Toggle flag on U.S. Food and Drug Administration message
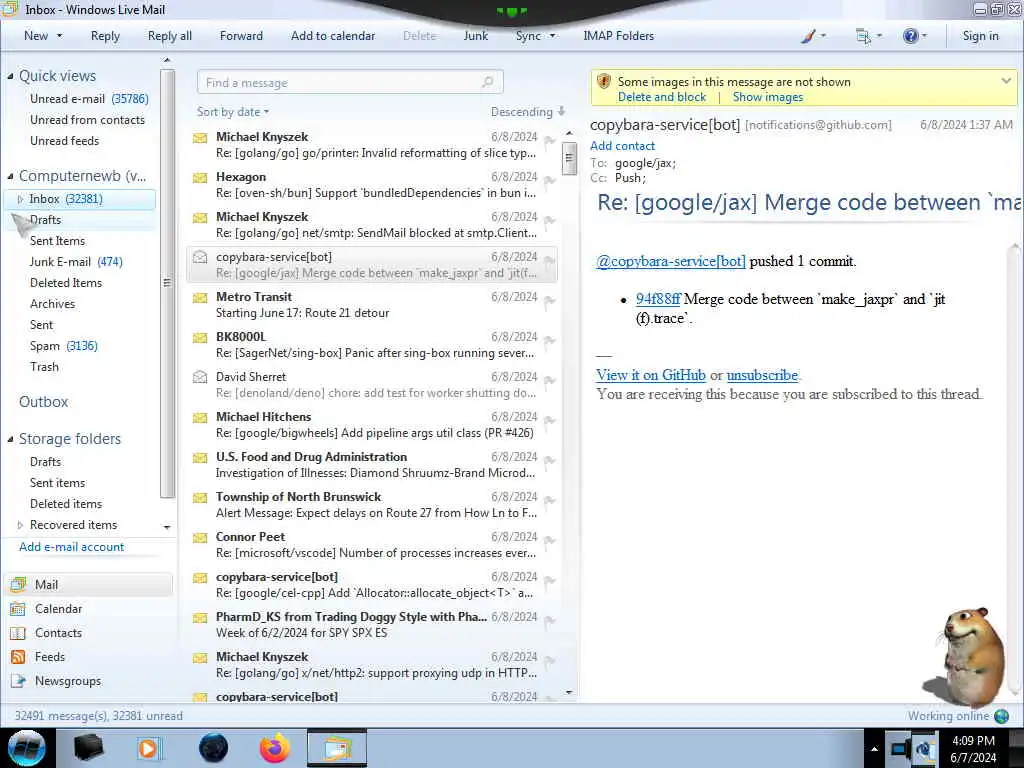 pos(549,461)
